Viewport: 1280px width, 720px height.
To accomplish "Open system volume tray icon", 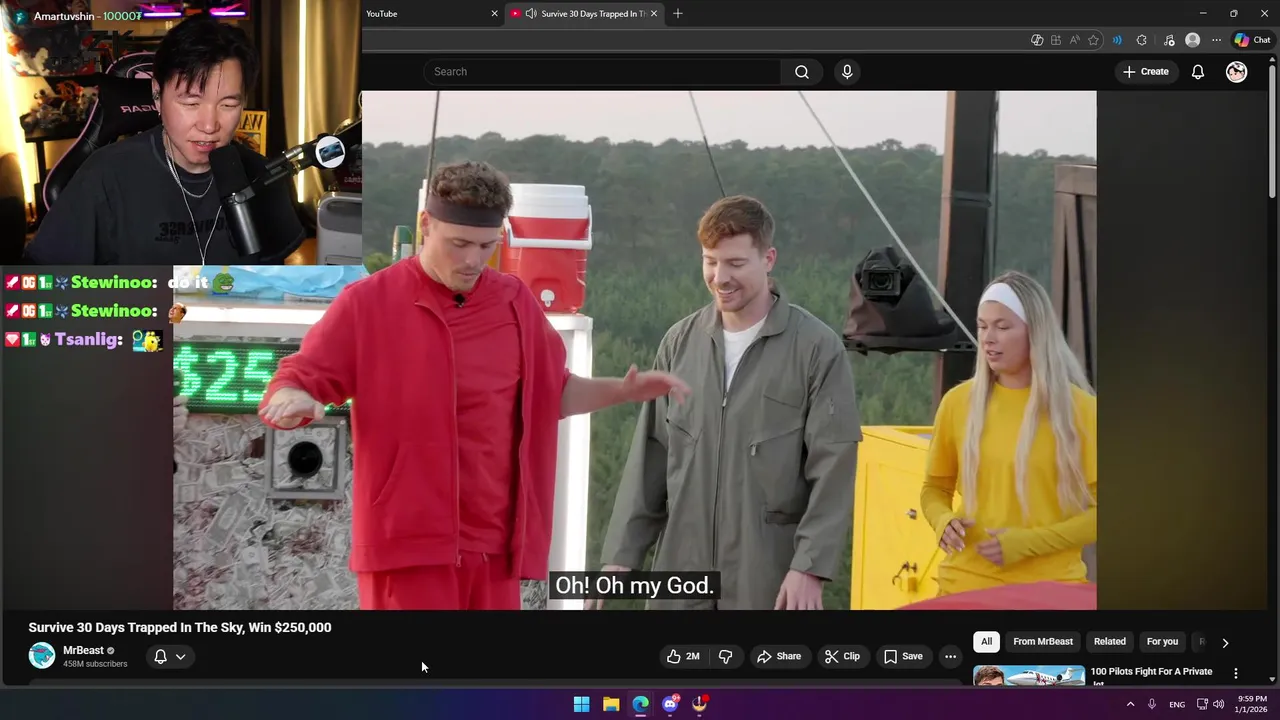I will point(1218,704).
